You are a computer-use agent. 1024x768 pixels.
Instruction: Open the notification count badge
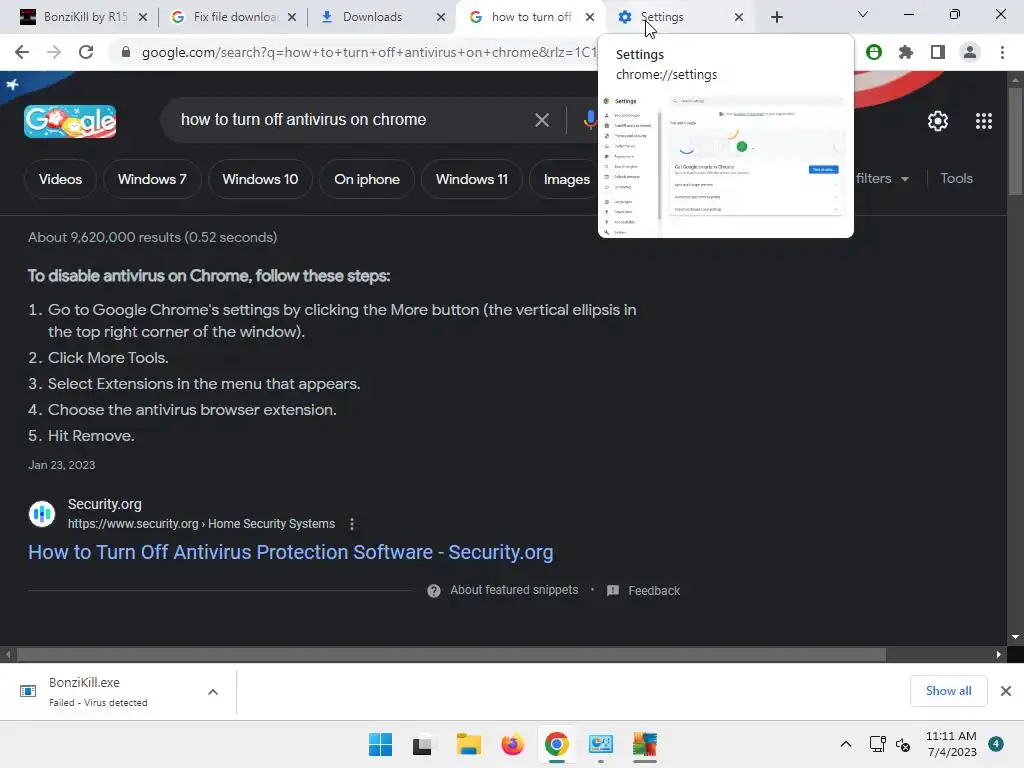pyautogui.click(x=996, y=744)
